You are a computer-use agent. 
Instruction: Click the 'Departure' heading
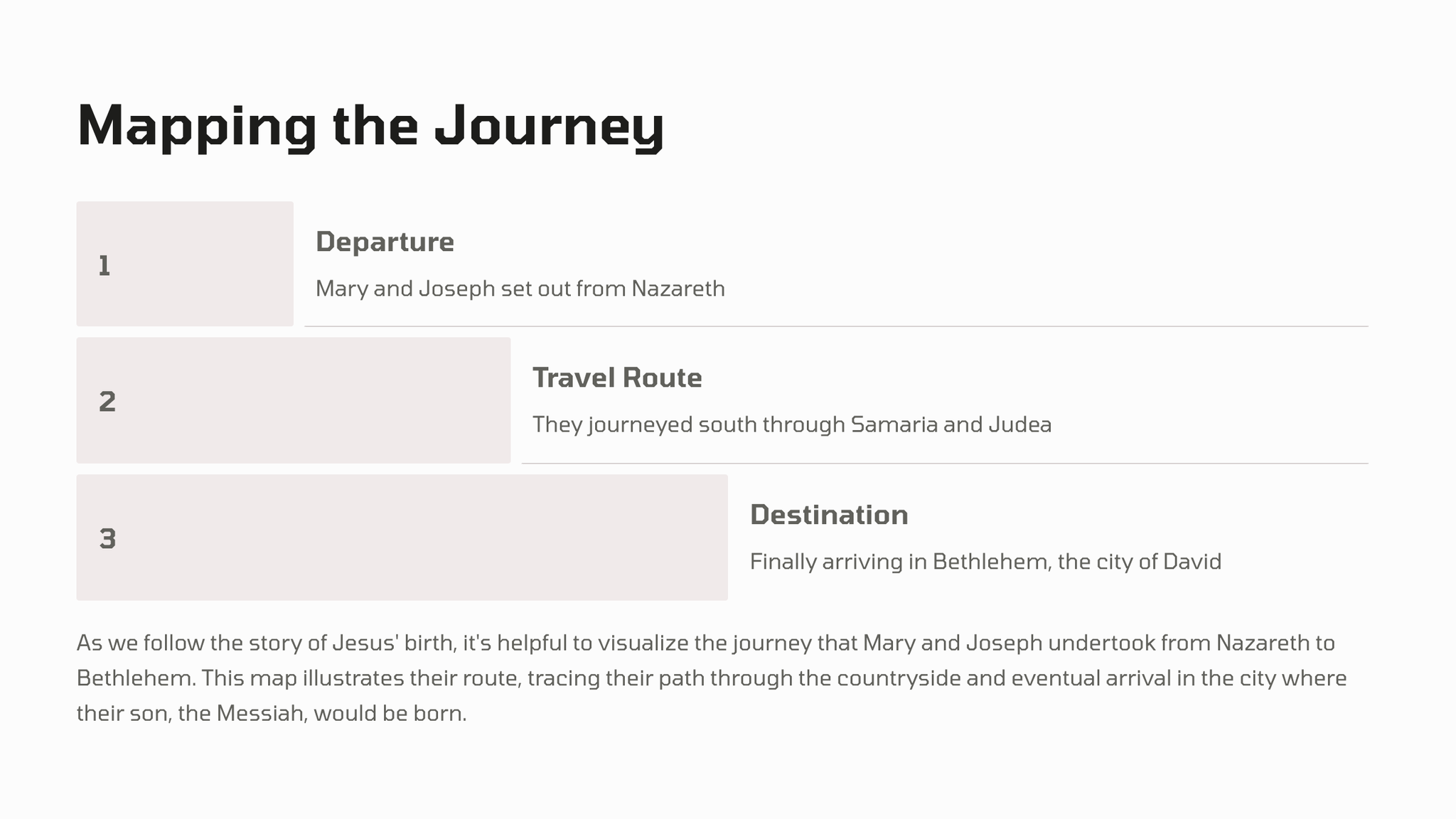tap(385, 242)
